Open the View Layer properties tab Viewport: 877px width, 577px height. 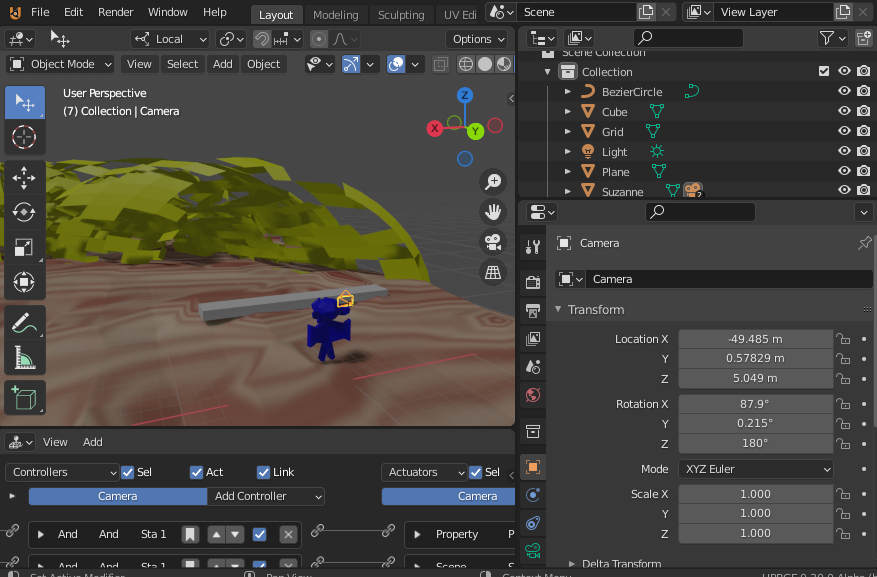click(x=532, y=339)
